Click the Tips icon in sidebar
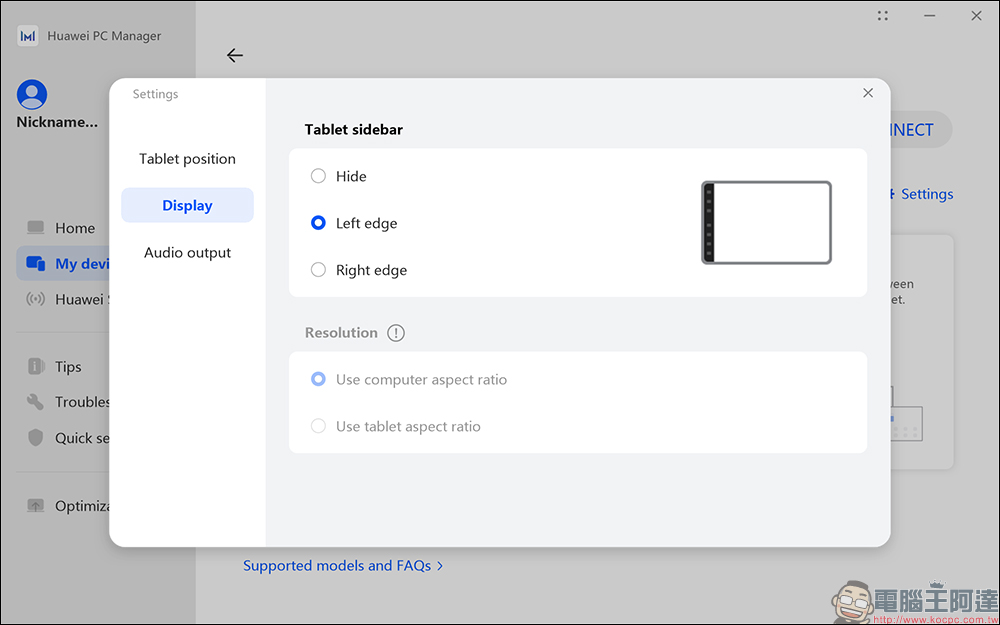 click(x=36, y=367)
